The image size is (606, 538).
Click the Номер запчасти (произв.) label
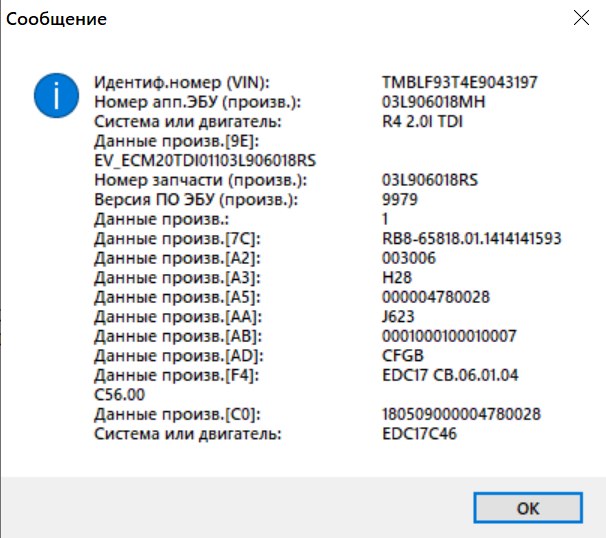(200, 180)
